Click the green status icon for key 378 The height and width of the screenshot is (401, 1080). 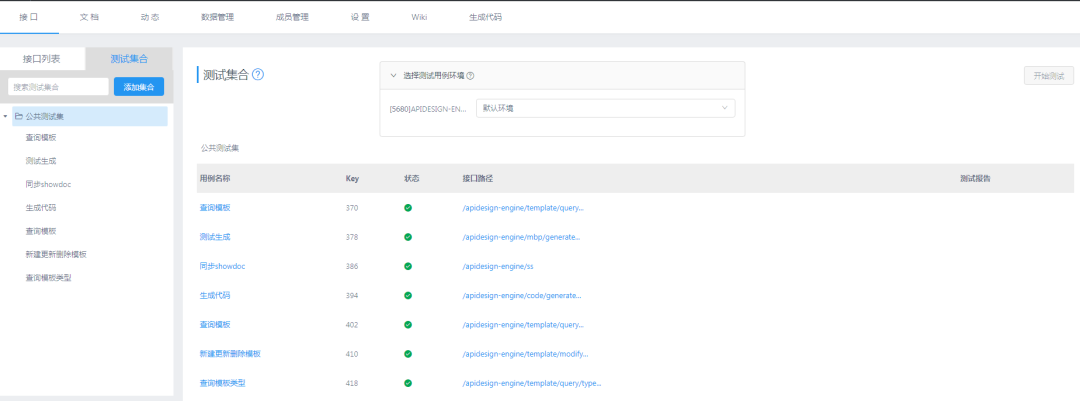[x=408, y=237]
